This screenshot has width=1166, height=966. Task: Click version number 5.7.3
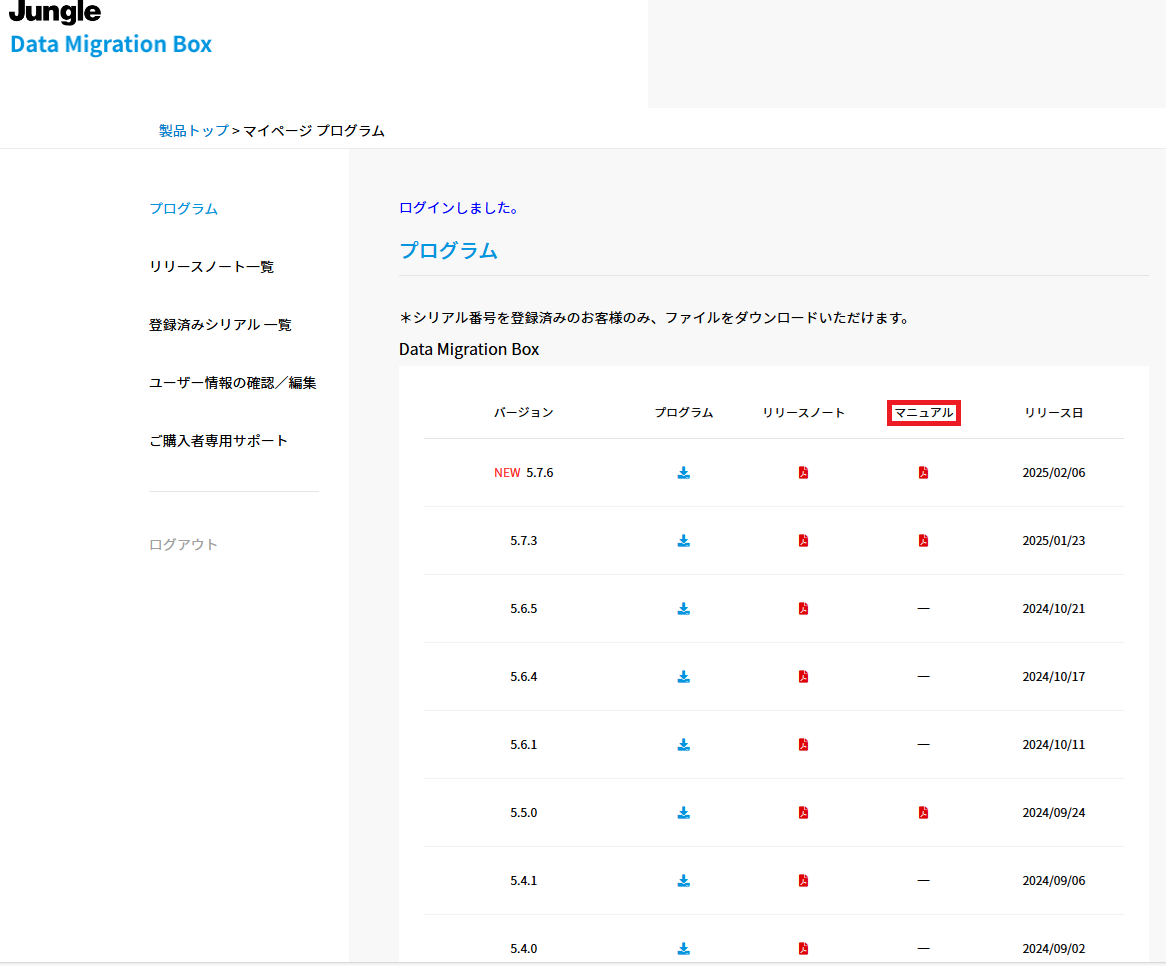(524, 541)
